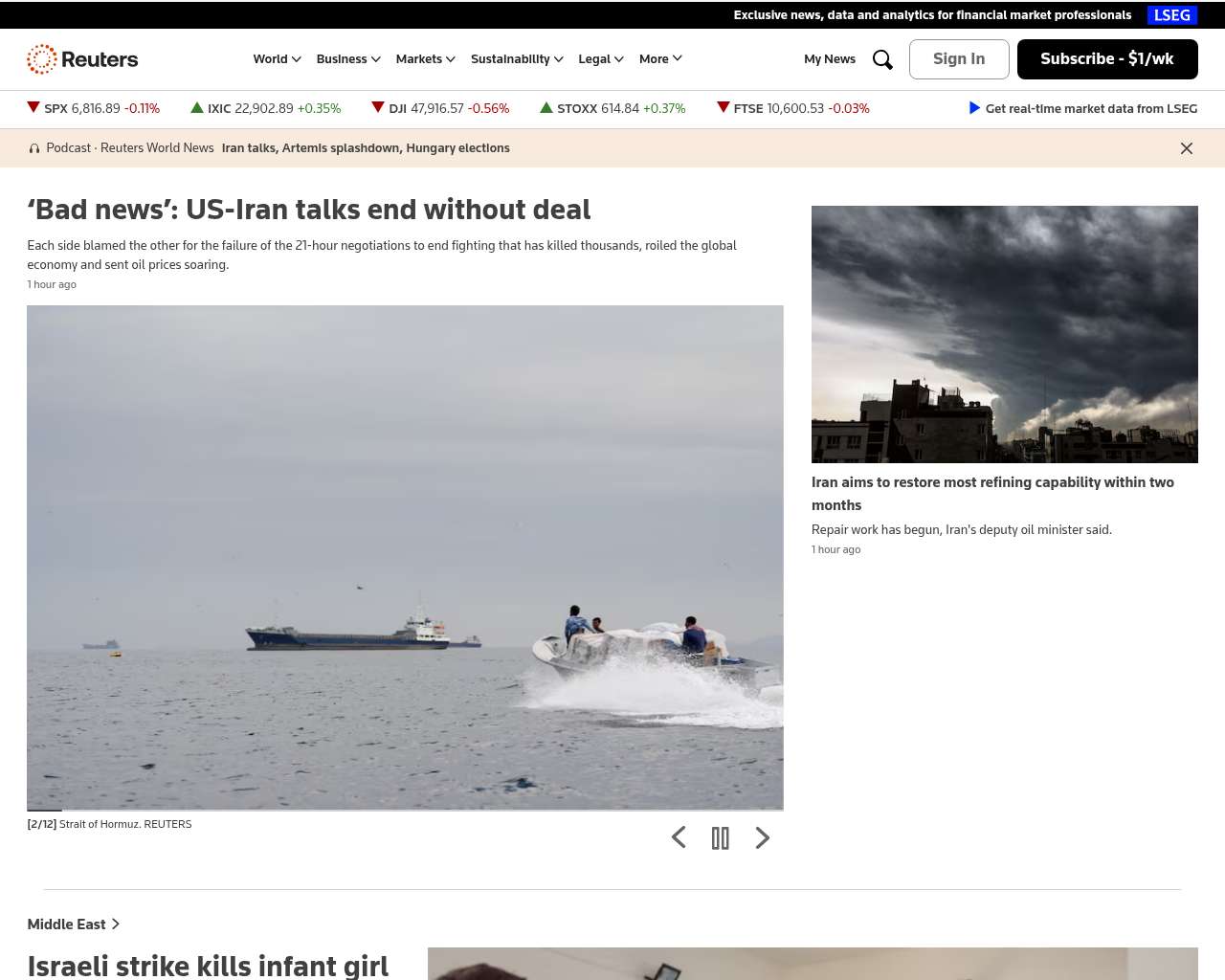Viewport: 1225px width, 980px height.
Task: Open the search magnifier icon
Action: pos(882,59)
